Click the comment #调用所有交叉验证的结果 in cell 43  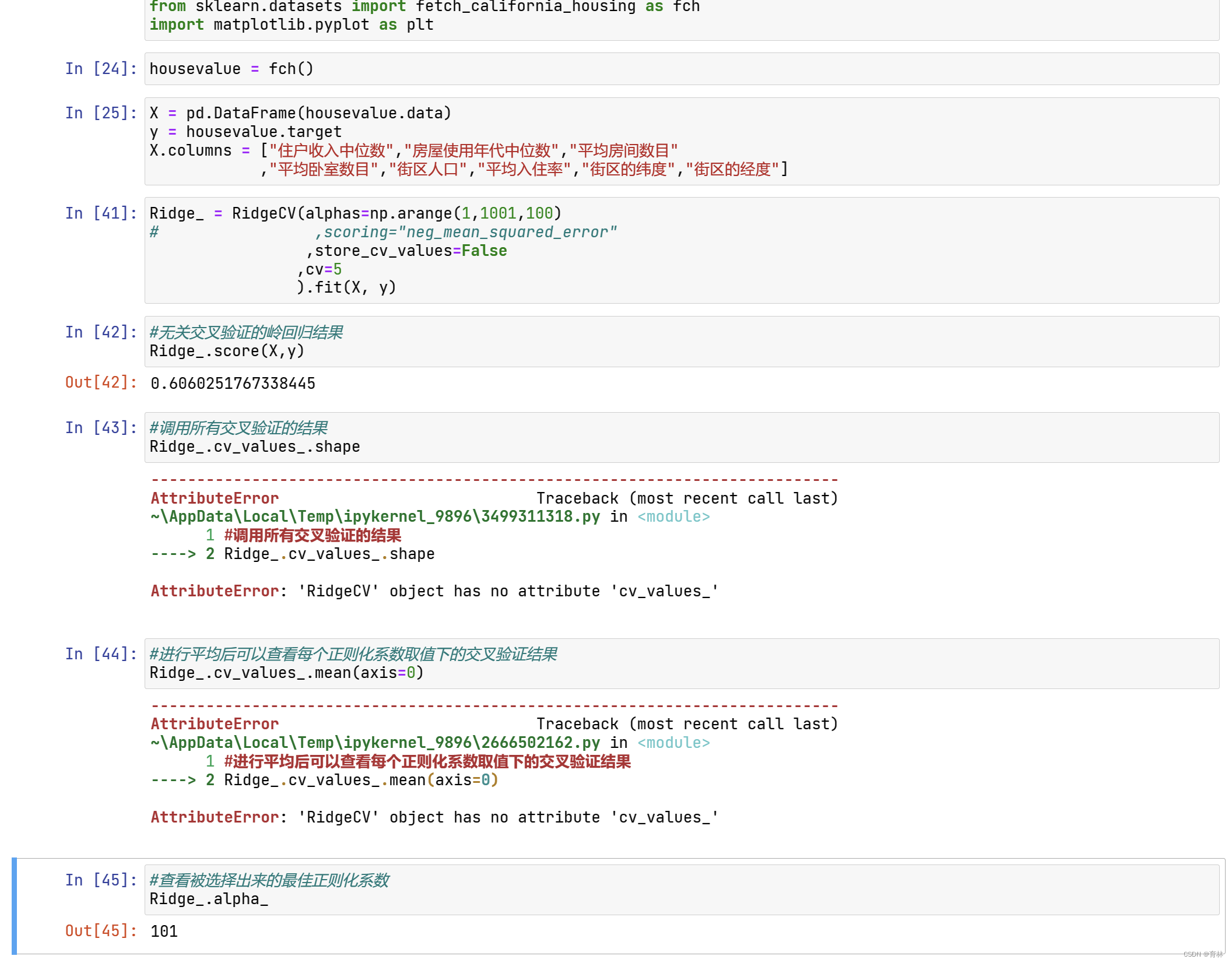[x=238, y=428]
